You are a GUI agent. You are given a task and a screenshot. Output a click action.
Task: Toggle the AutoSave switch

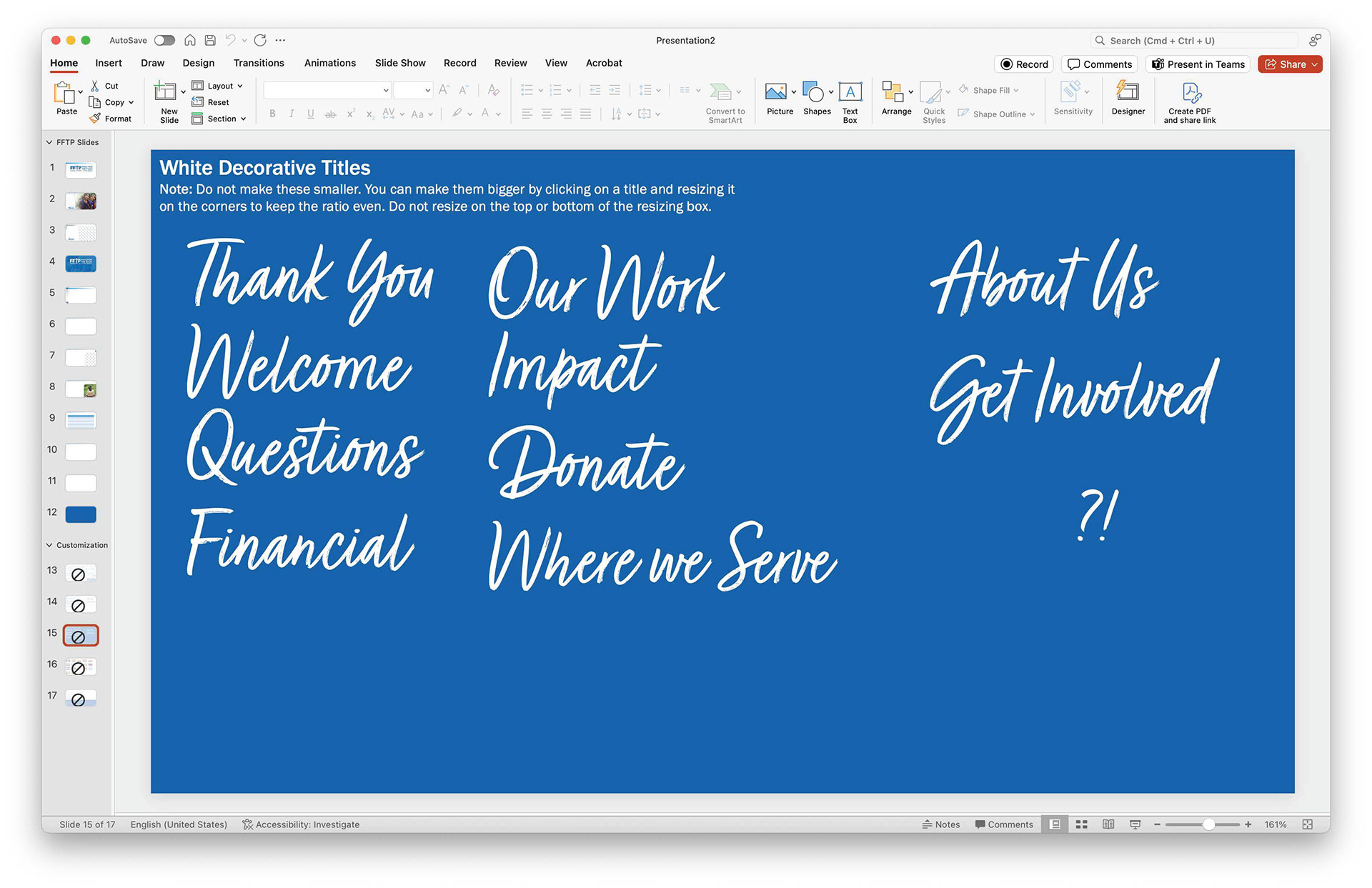(164, 41)
